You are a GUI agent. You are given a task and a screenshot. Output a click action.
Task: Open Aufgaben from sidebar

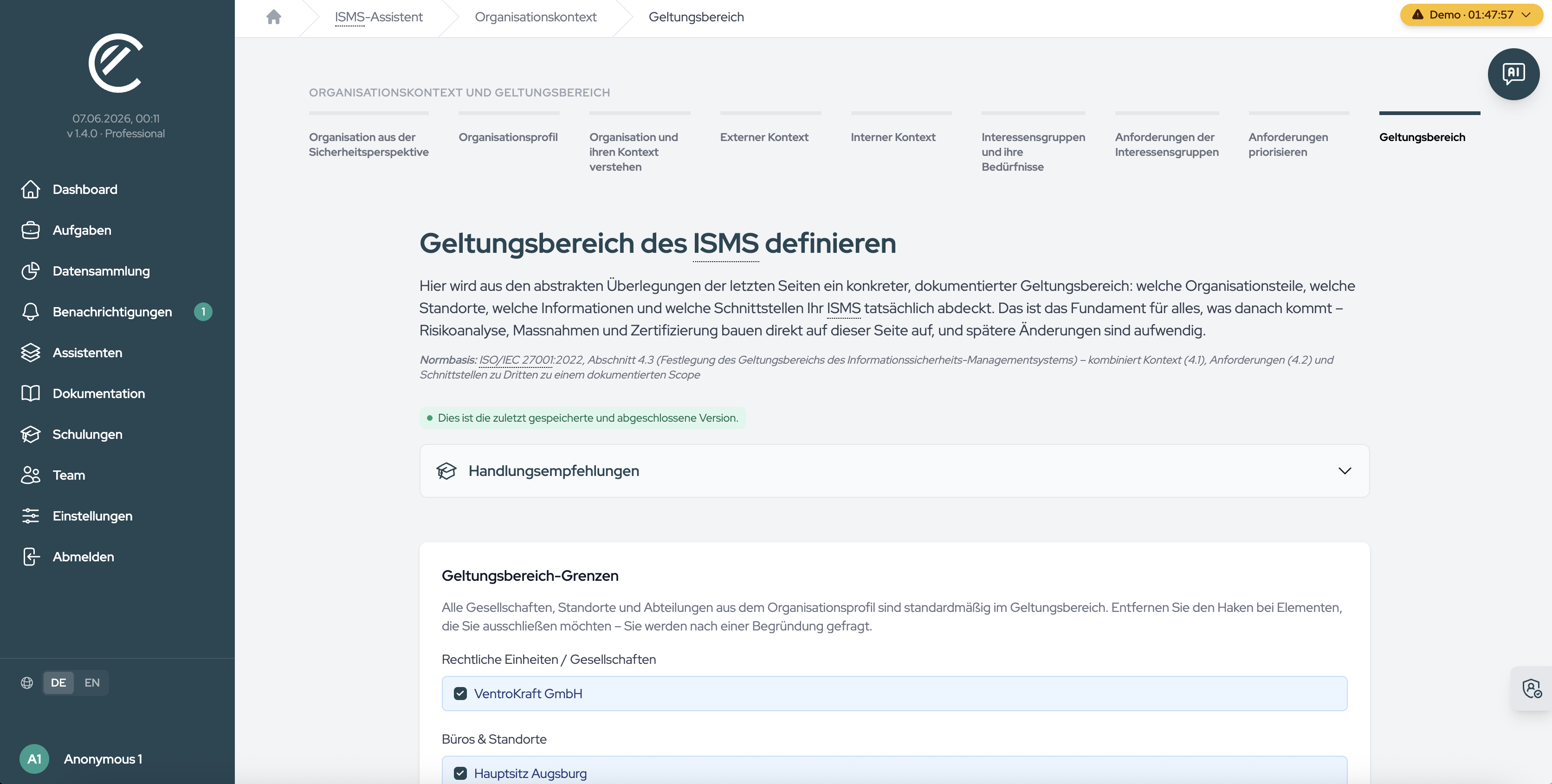(x=82, y=230)
